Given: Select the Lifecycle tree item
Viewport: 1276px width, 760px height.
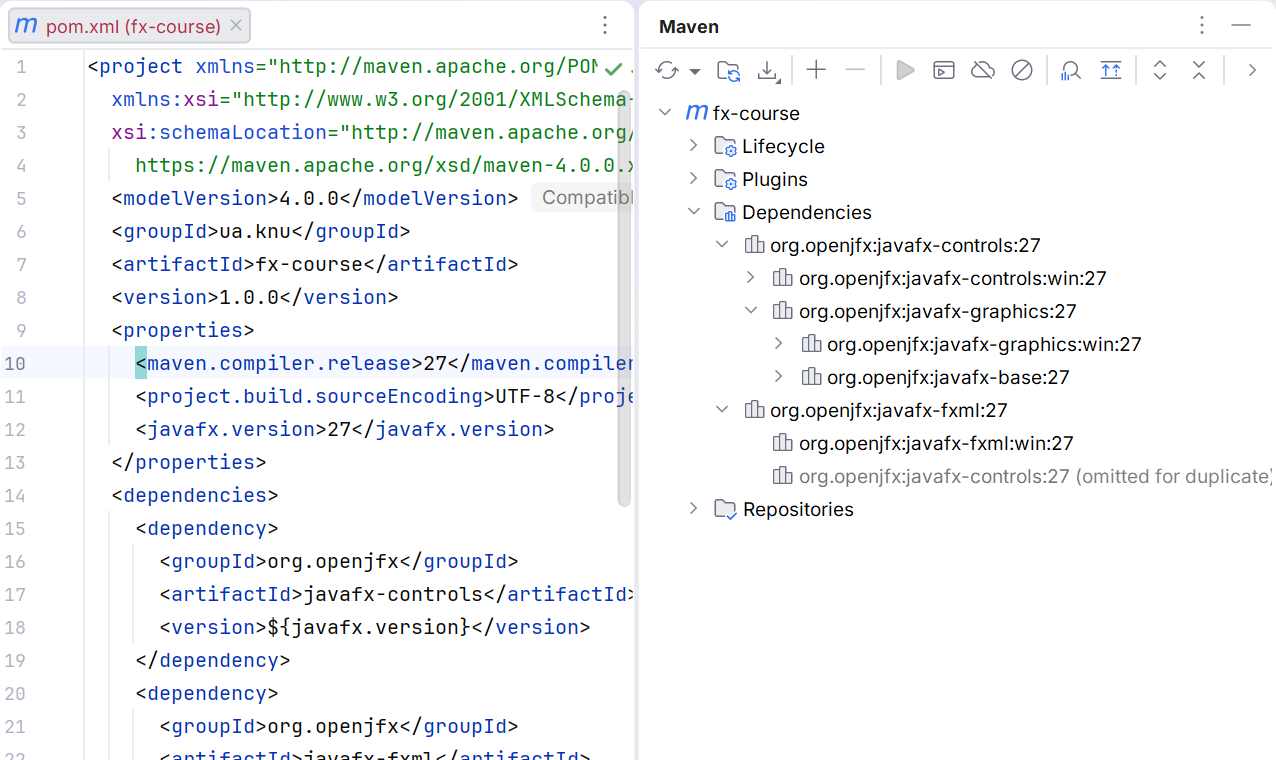Looking at the screenshot, I should (783, 146).
